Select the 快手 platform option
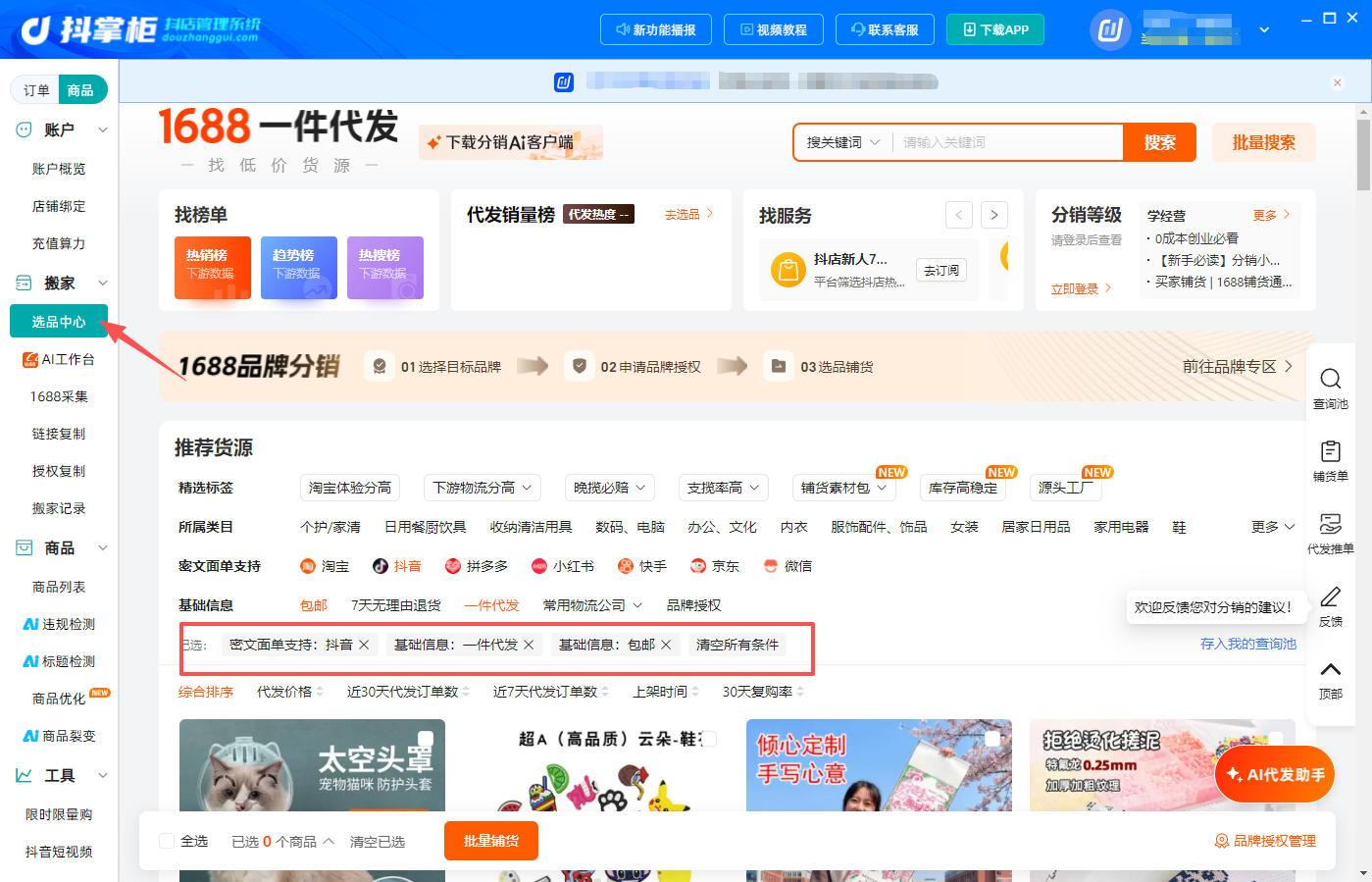The image size is (1372, 882). pyautogui.click(x=642, y=566)
